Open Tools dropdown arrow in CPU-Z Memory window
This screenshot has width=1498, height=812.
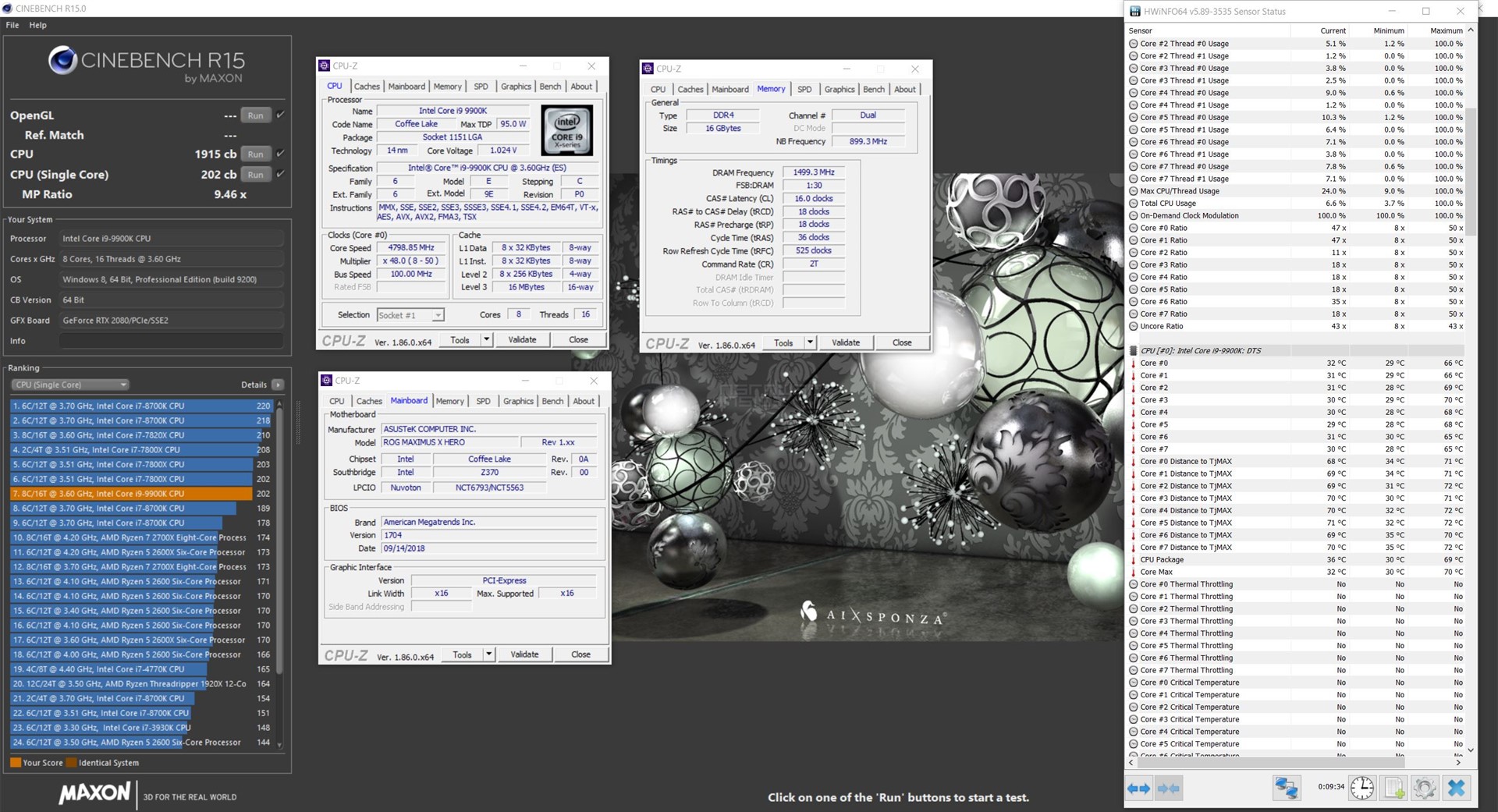tap(810, 342)
